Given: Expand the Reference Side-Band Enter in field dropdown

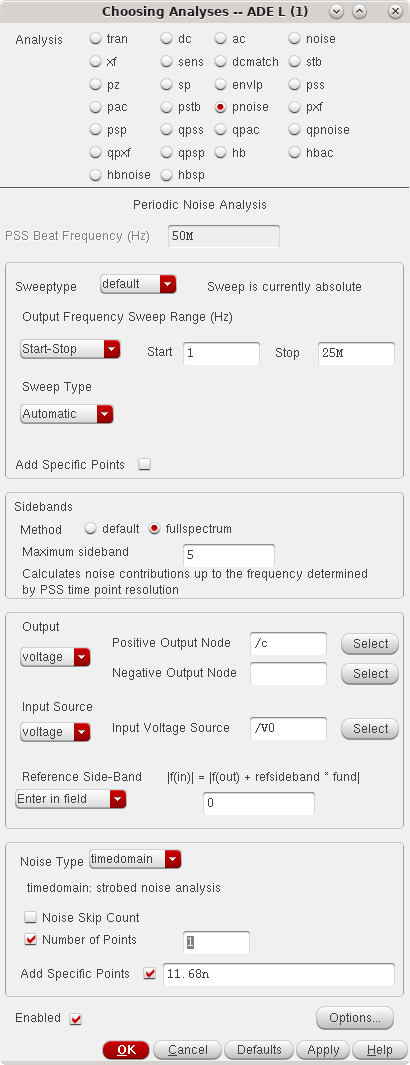Looking at the screenshot, I should coord(71,799).
